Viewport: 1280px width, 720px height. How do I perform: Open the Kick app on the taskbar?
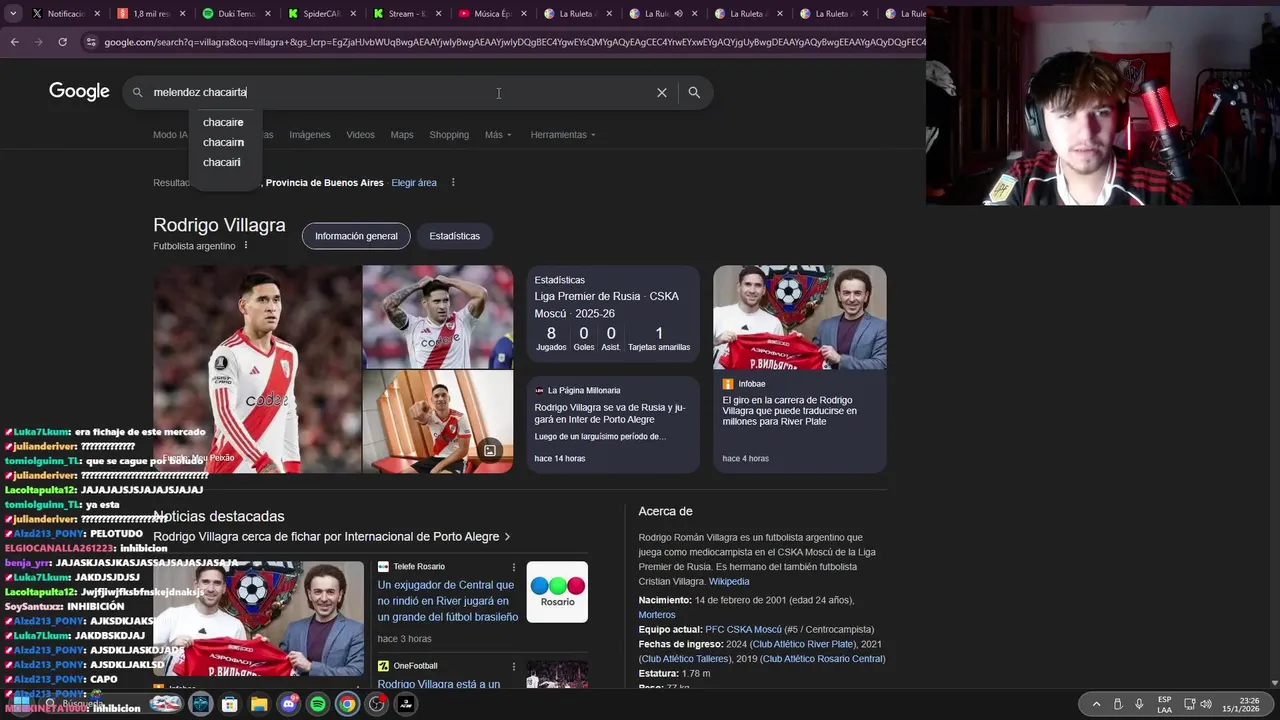pyautogui.click(x=406, y=704)
